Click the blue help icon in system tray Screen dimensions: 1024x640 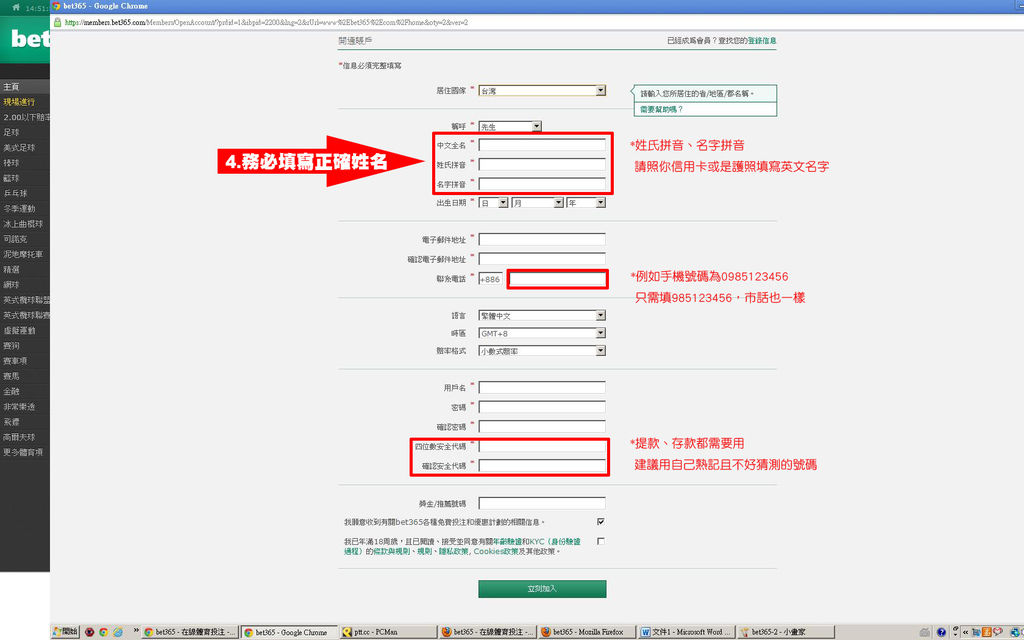tap(941, 632)
